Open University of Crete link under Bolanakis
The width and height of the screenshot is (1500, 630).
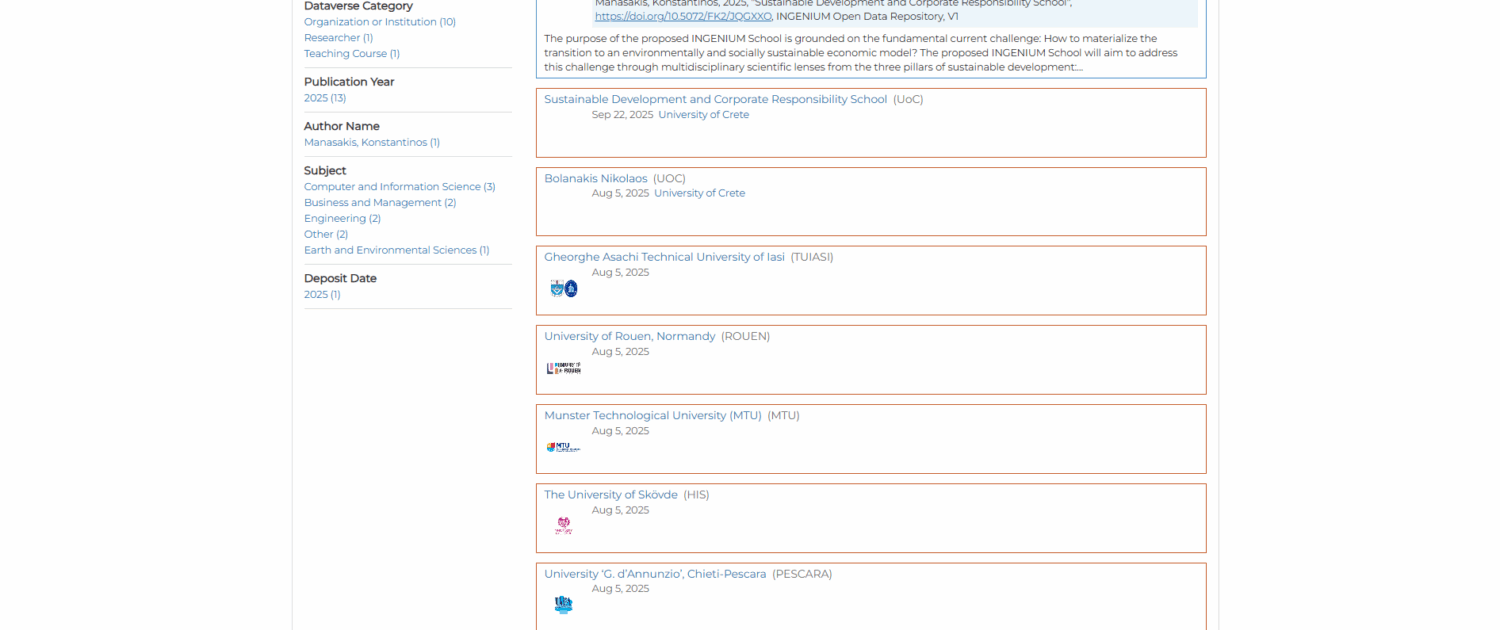(699, 193)
